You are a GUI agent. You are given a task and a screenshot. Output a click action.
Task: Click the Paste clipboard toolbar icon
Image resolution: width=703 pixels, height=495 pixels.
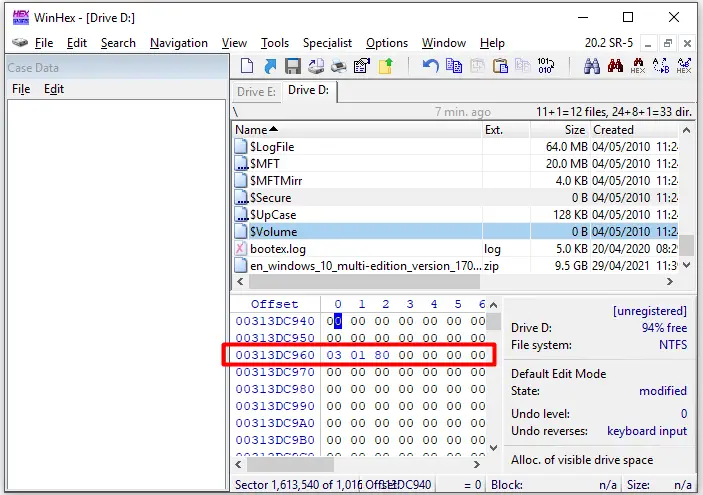click(x=500, y=66)
